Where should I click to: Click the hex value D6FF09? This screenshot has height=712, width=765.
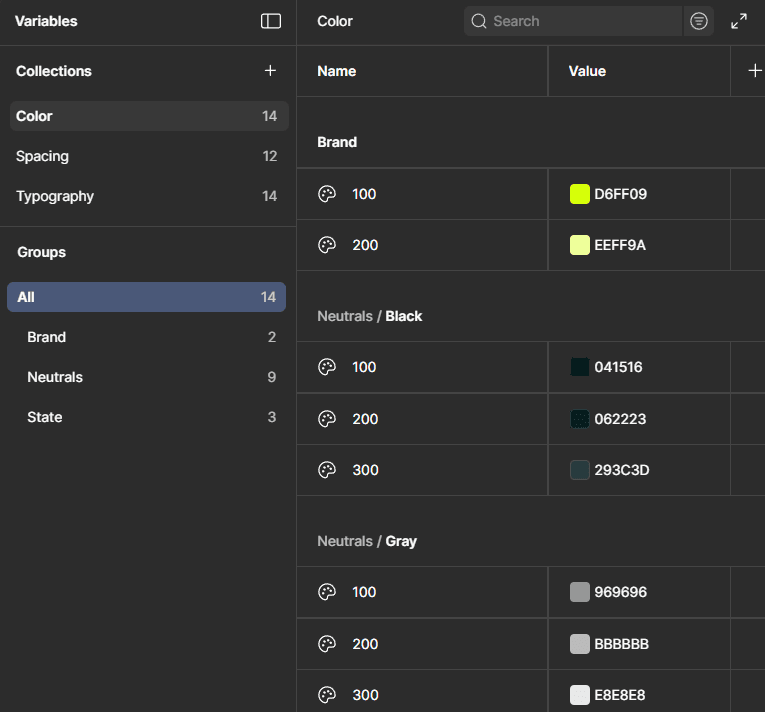(621, 194)
